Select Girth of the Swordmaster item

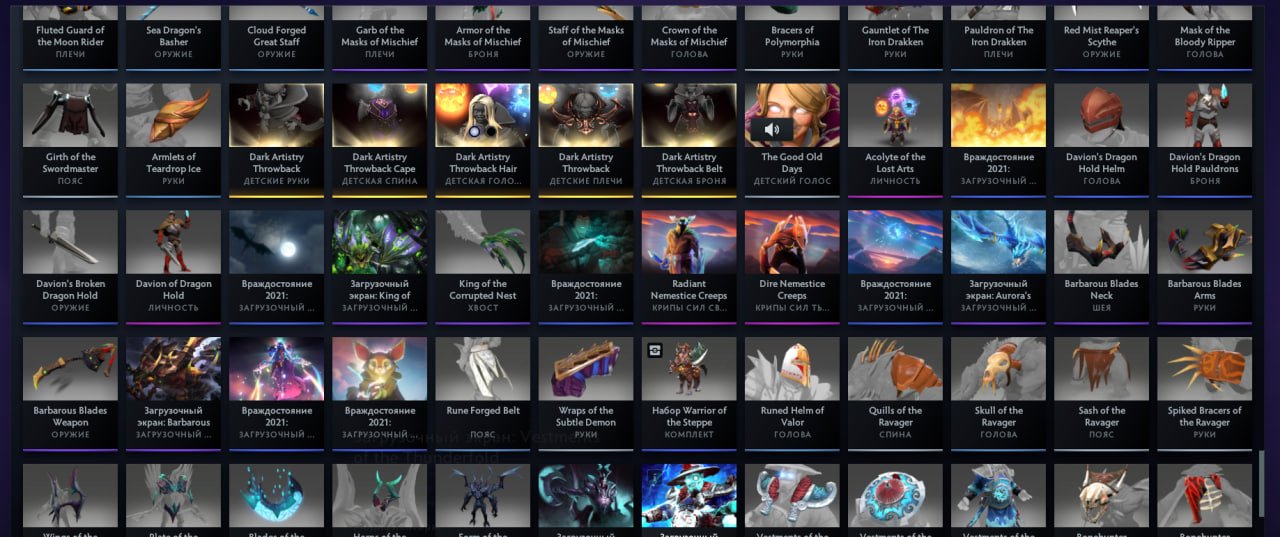pyautogui.click(x=70, y=139)
